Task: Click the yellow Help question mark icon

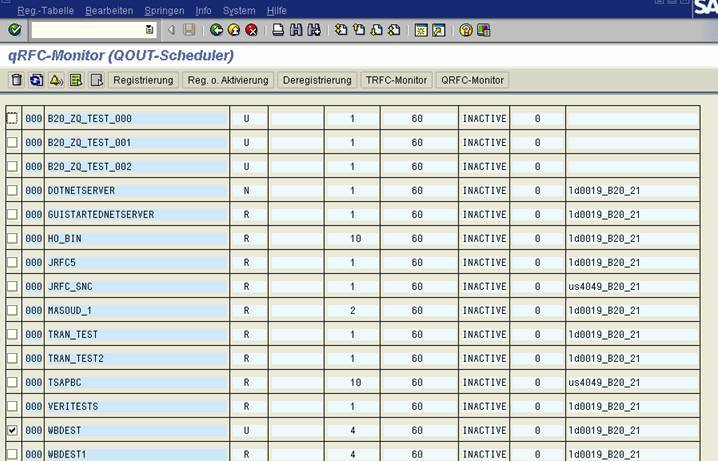Action: click(x=466, y=30)
